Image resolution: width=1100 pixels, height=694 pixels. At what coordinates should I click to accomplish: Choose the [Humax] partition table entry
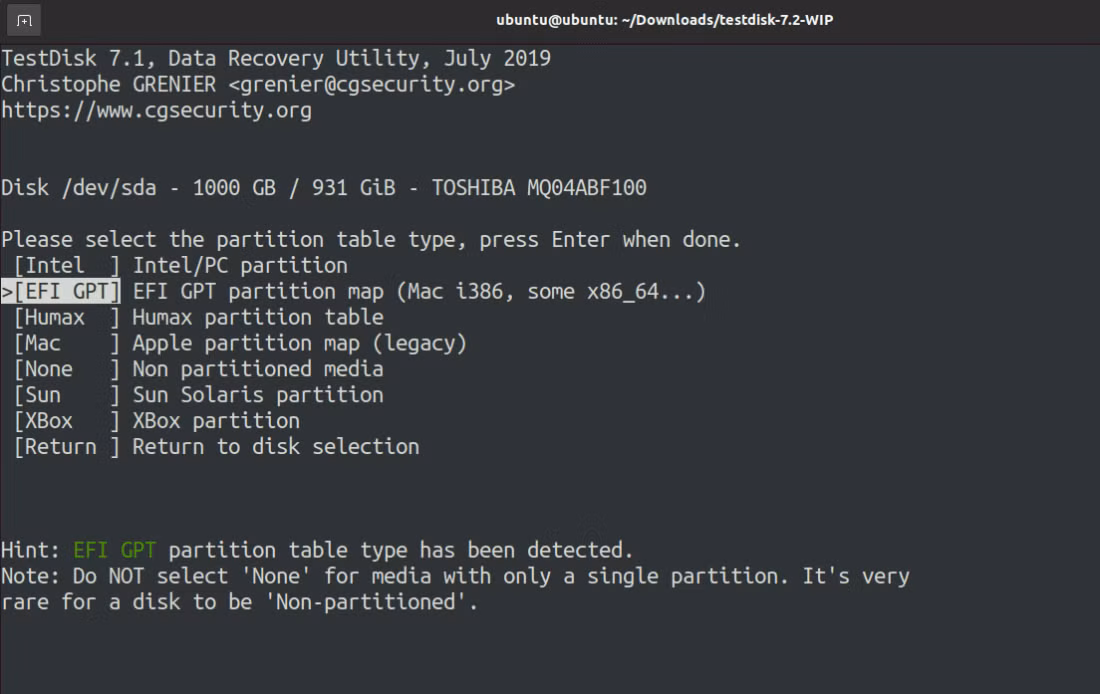pyautogui.click(x=67, y=317)
